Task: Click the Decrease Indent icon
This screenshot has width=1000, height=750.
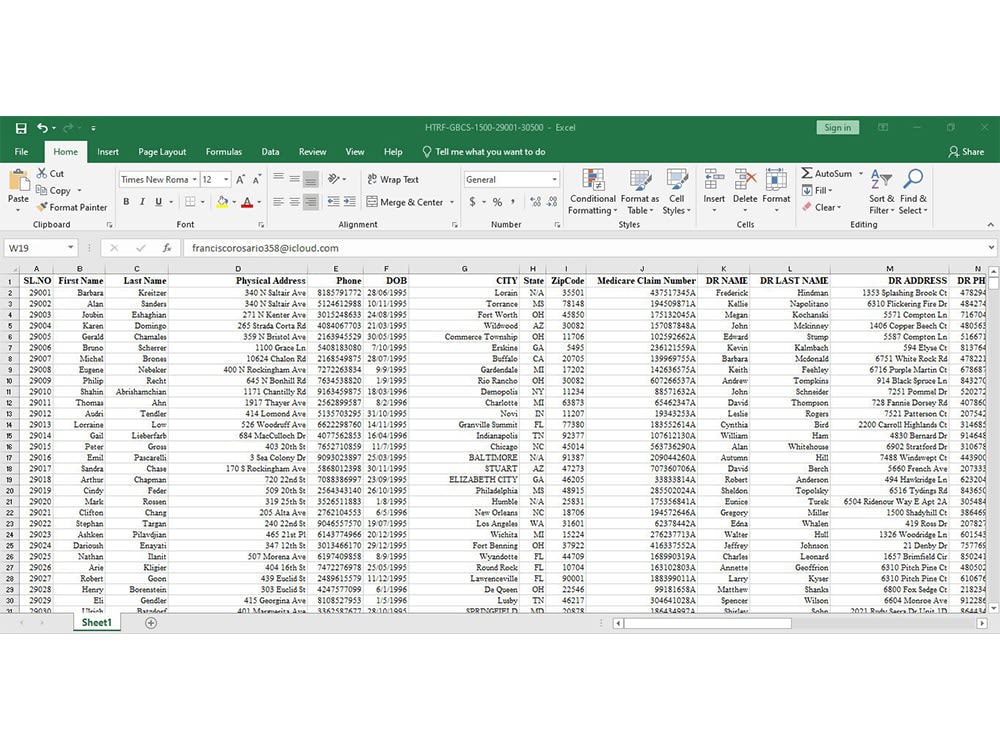Action: [334, 202]
